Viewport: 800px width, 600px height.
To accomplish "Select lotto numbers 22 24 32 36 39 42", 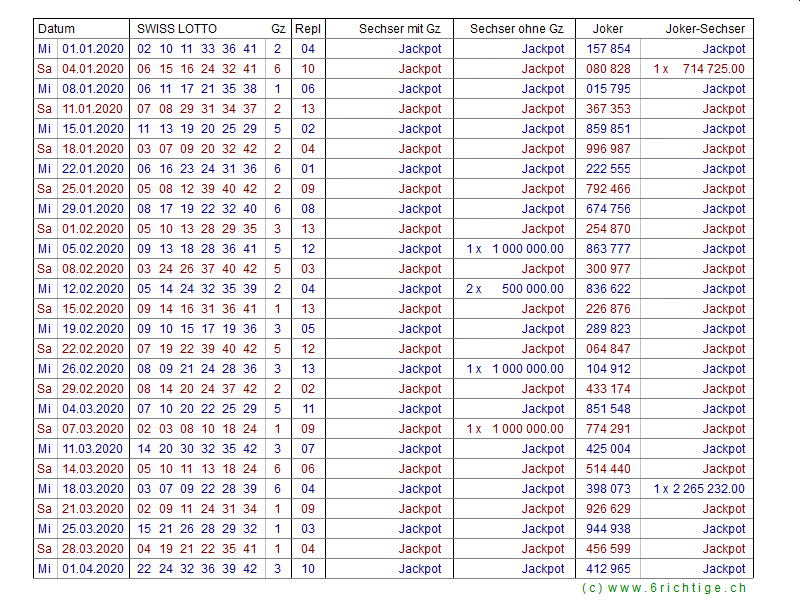I will [197, 569].
